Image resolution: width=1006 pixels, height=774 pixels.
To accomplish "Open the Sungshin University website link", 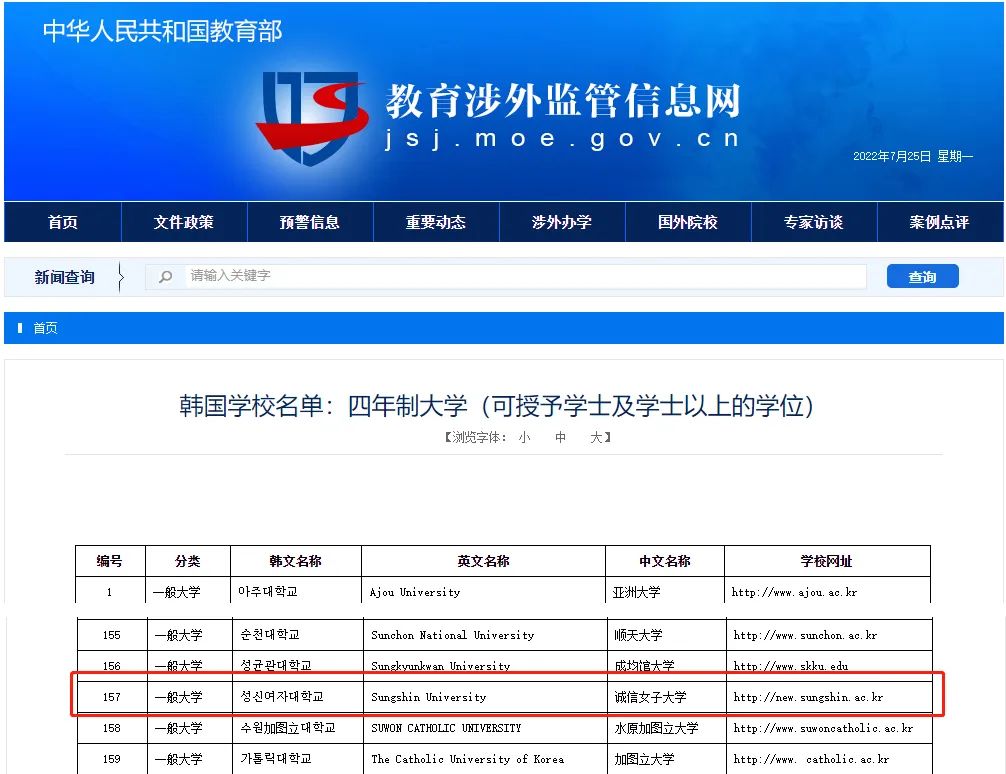I will (x=808, y=697).
